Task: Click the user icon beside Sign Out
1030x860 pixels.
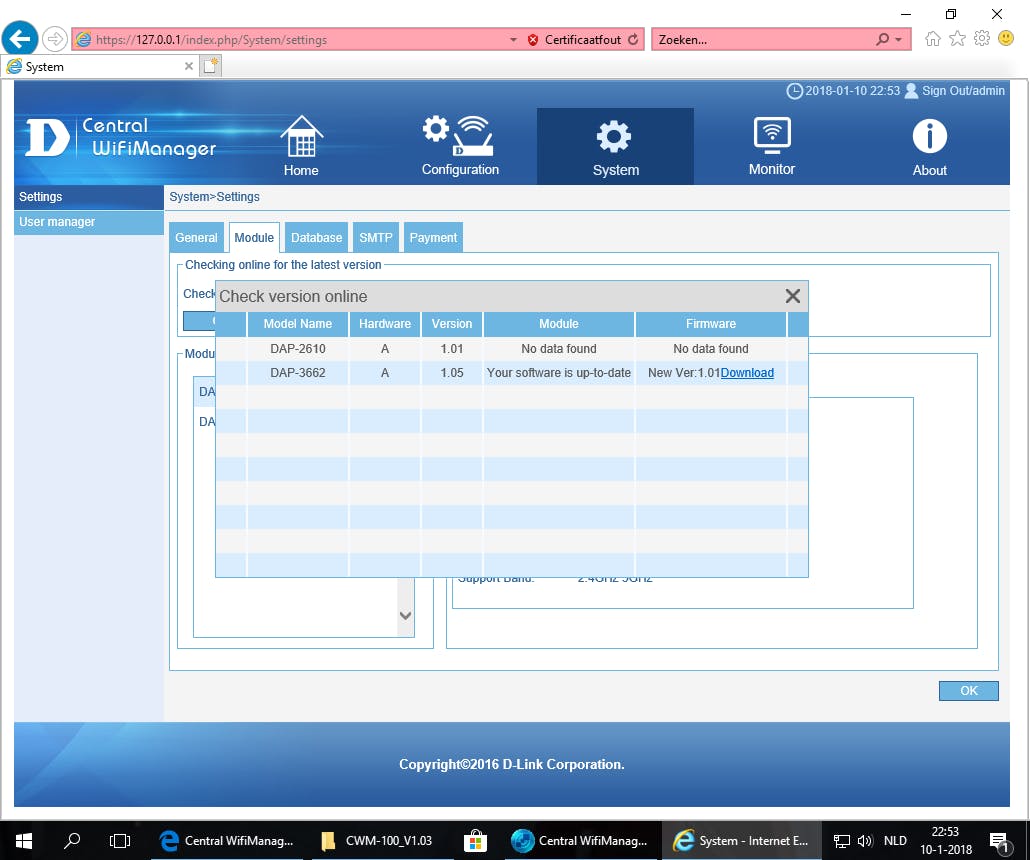Action: (x=911, y=91)
